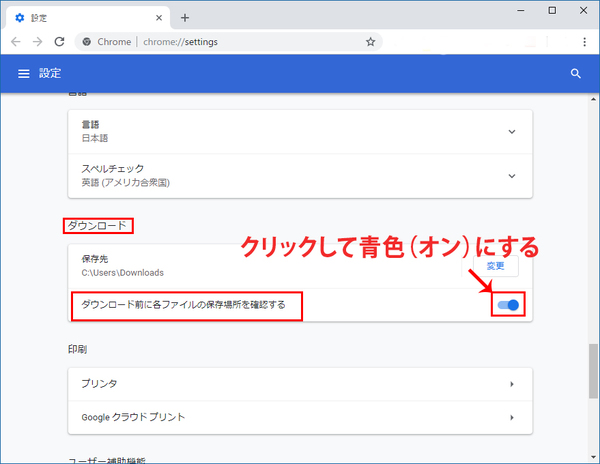
Task: Click the 変更 button for download location
Action: 496,267
